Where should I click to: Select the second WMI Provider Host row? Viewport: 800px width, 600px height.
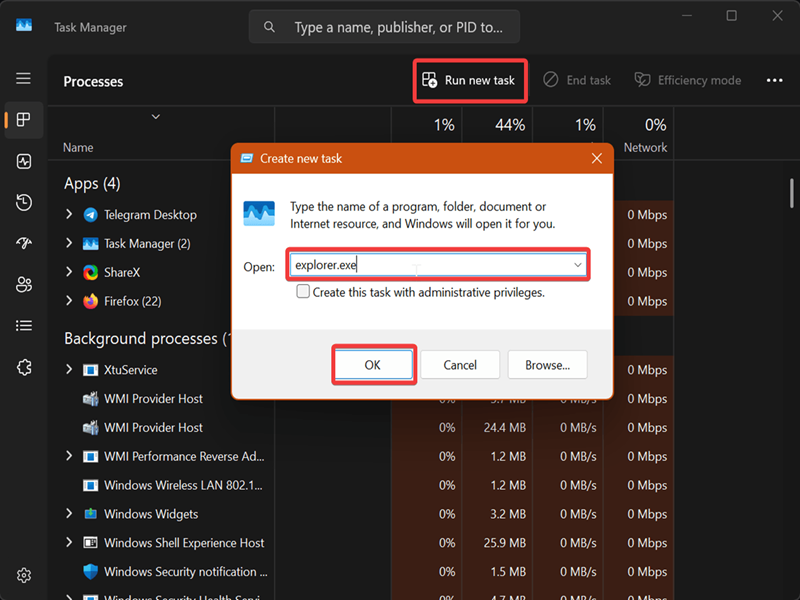pyautogui.click(x=153, y=428)
